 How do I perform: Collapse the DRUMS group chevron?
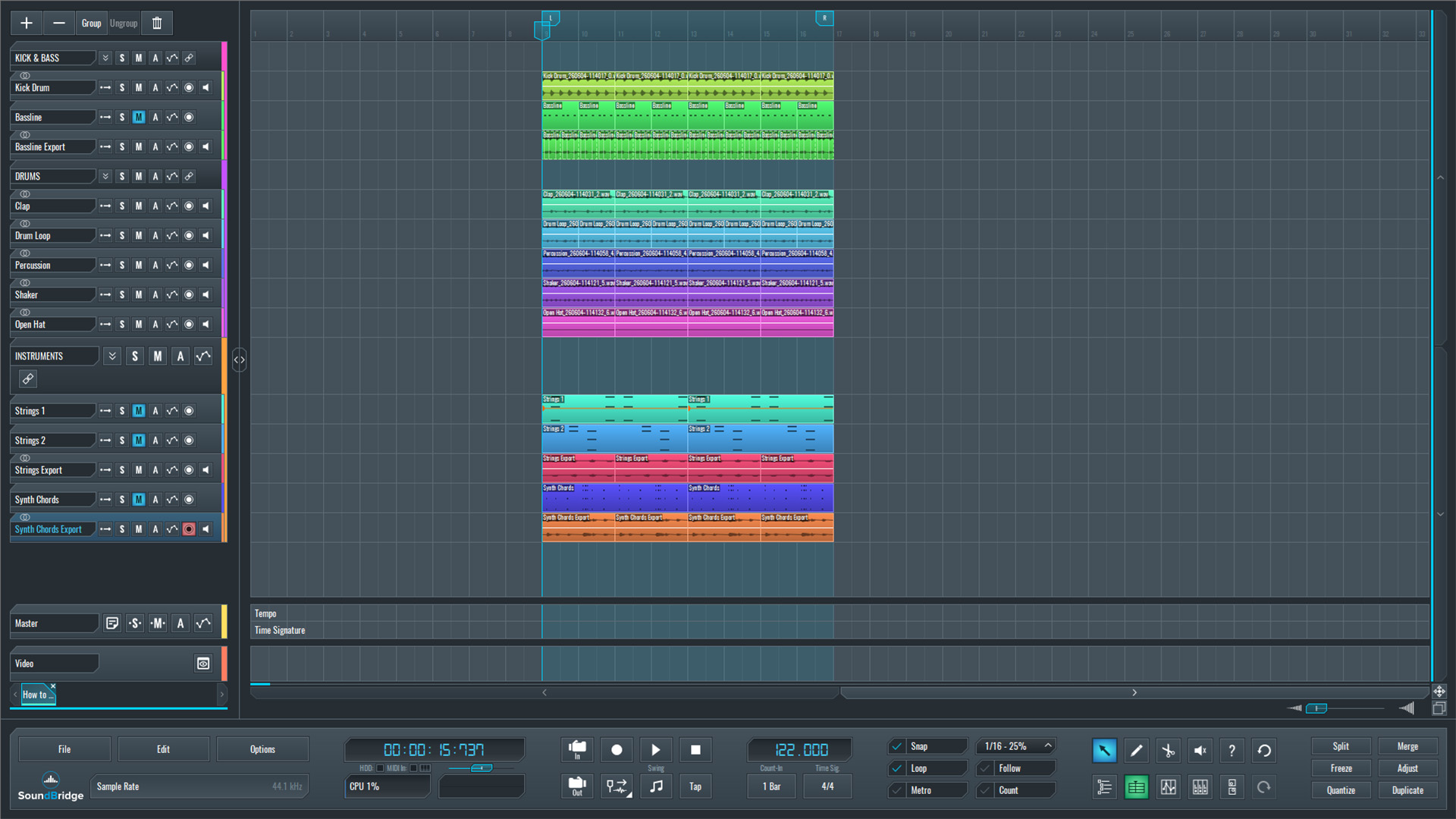coord(105,176)
